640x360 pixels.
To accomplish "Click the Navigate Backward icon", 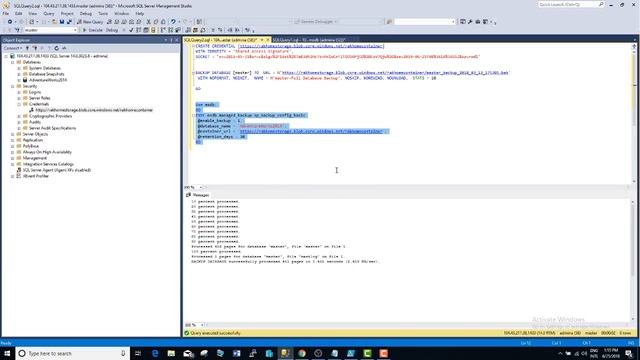I will click(10, 22).
